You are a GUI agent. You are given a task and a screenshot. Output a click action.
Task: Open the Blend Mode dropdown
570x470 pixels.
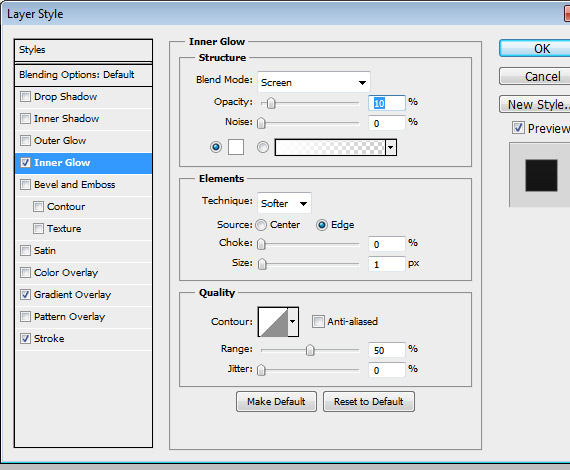(x=314, y=83)
